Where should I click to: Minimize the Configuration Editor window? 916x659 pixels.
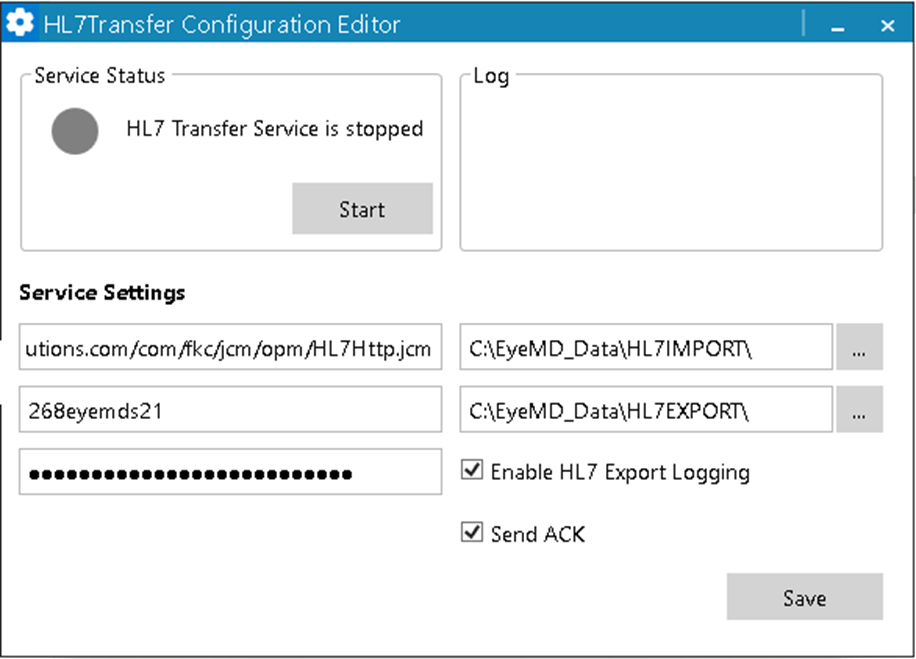point(838,27)
